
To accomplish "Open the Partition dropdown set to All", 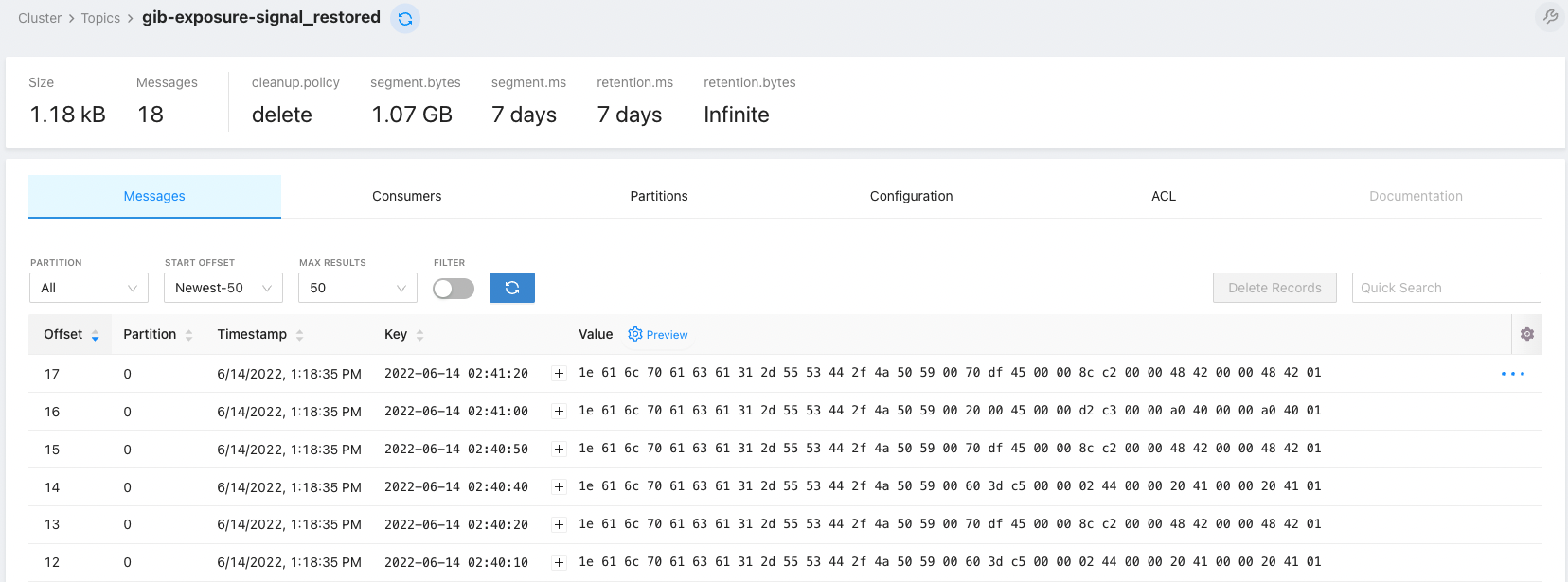I will click(89, 288).
